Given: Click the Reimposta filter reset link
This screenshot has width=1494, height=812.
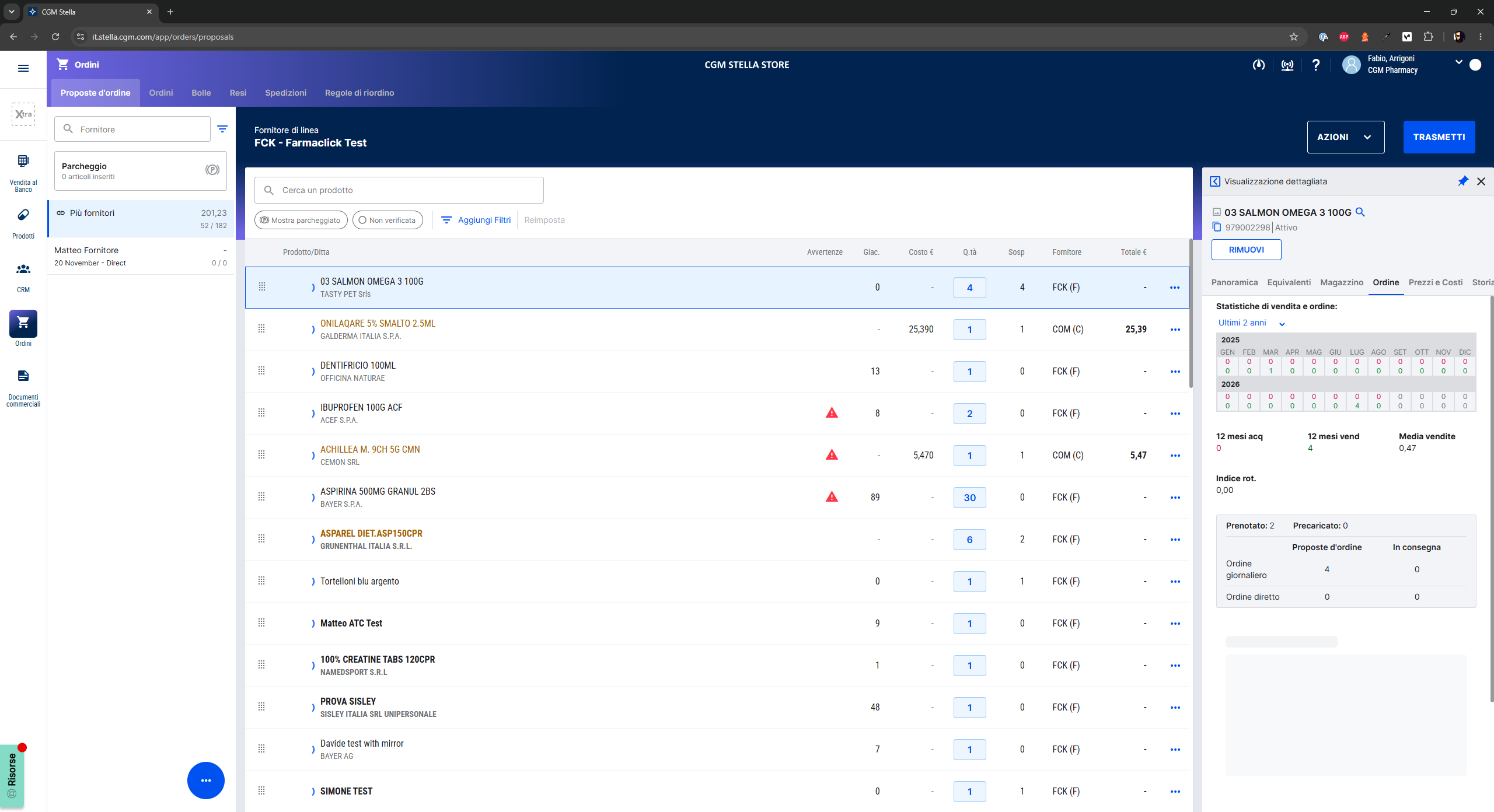Looking at the screenshot, I should point(544,220).
